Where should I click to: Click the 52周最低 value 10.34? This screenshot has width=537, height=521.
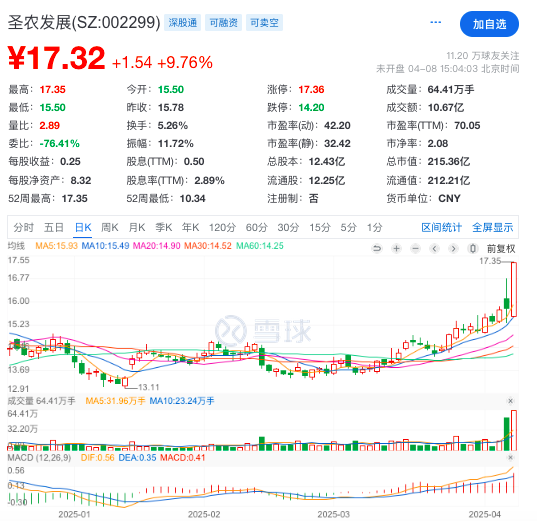(x=192, y=198)
